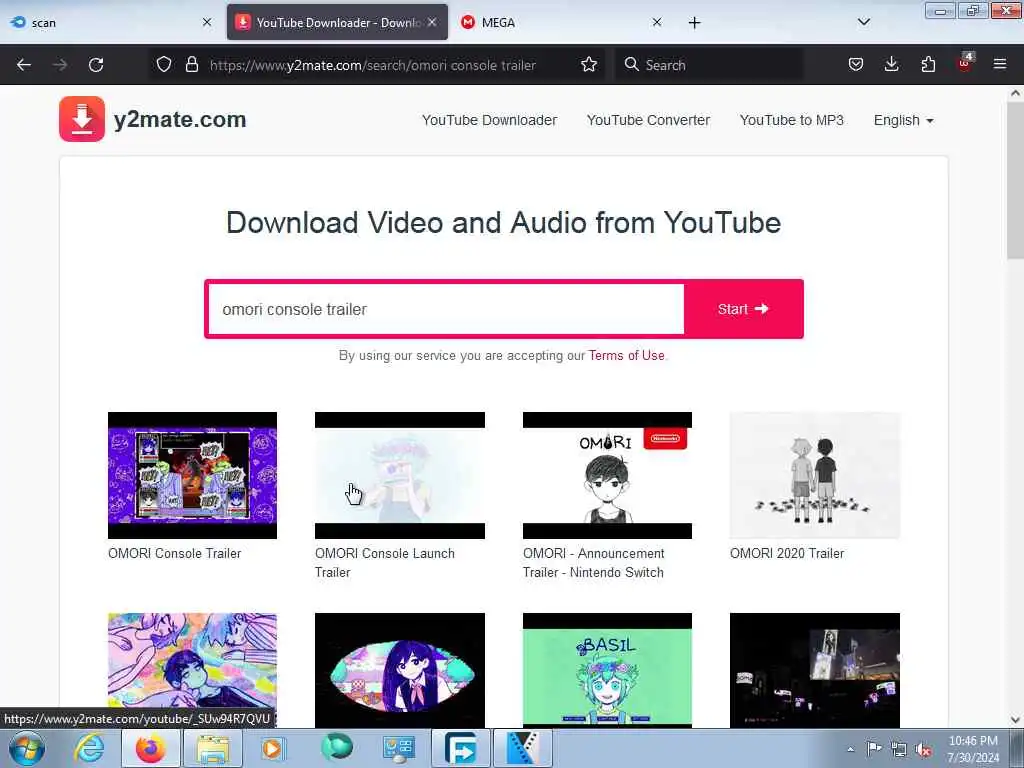The height and width of the screenshot is (768, 1024).
Task: Expand the English language dropdown
Action: click(x=903, y=120)
